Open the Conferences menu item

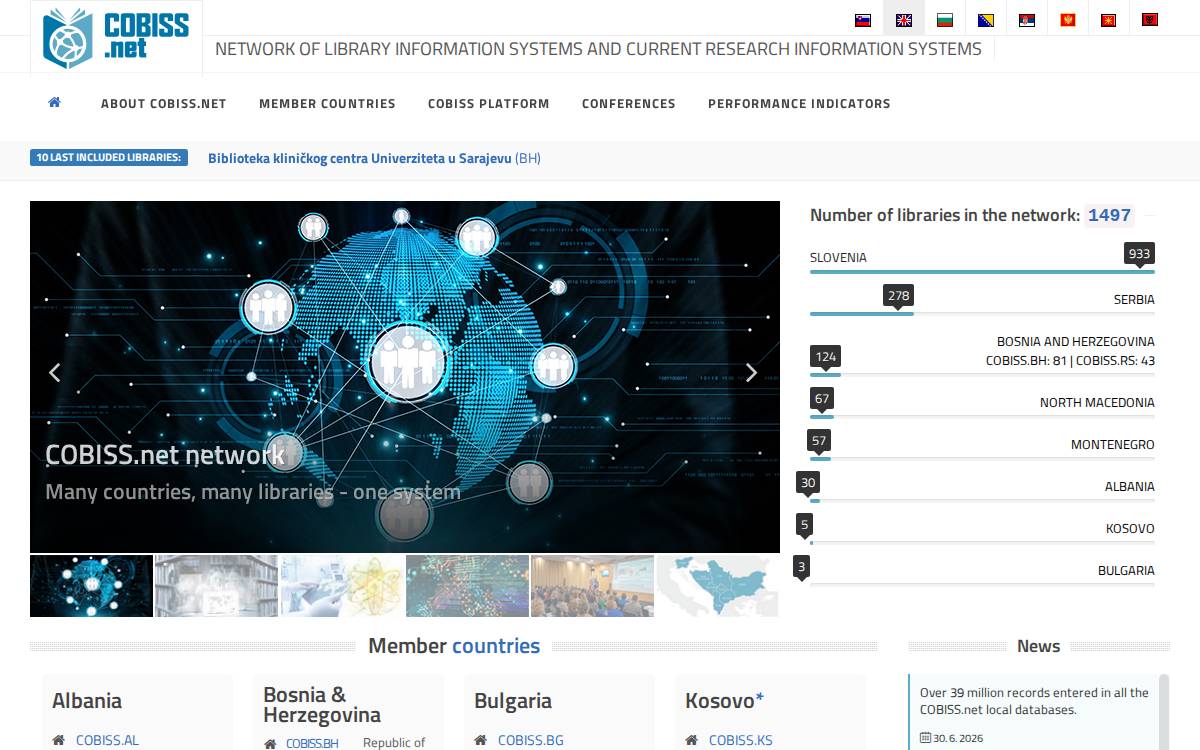pos(629,103)
